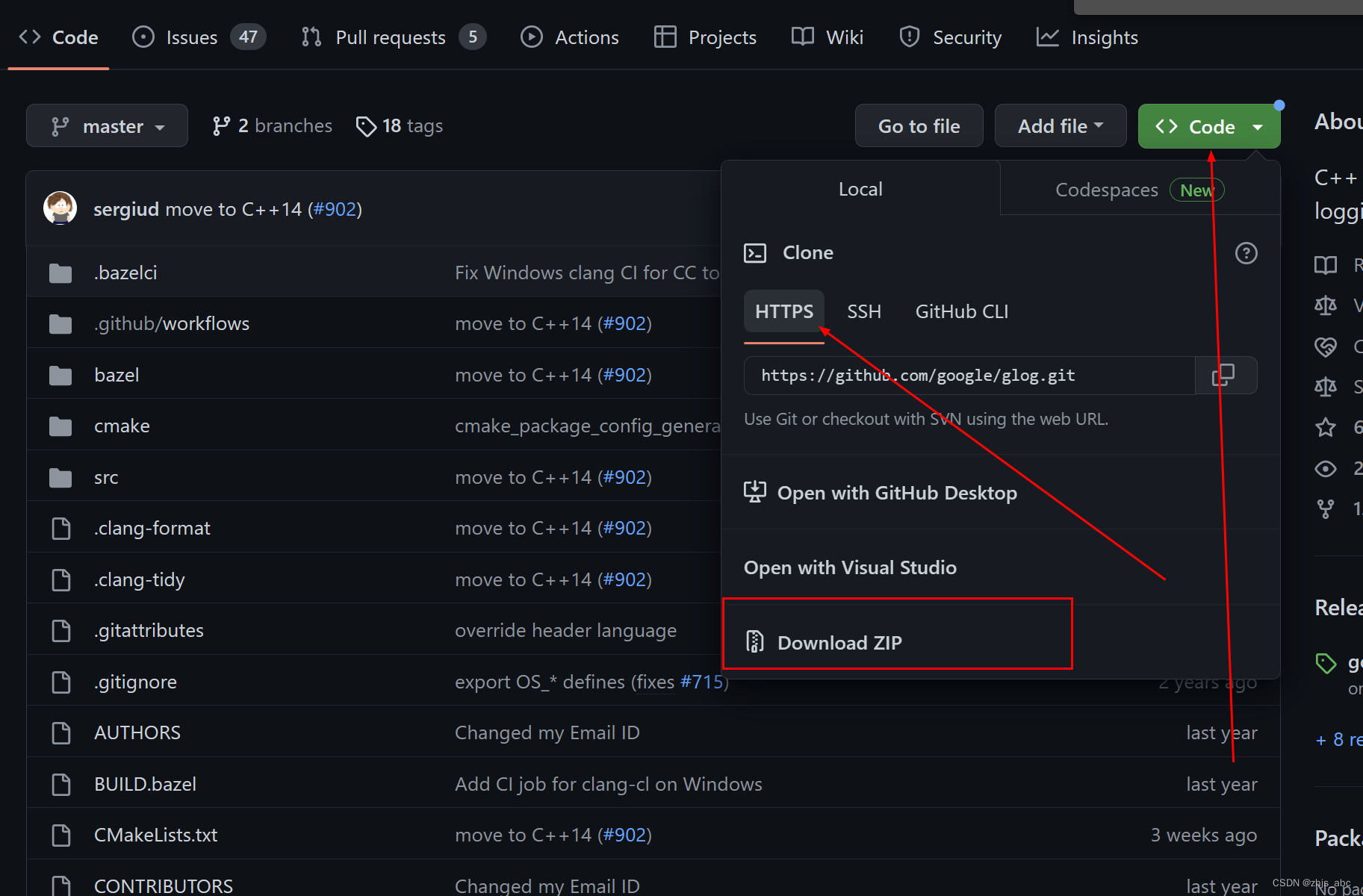Viewport: 1363px width, 896px height.
Task: Click the Go to file button
Action: pyautogui.click(x=919, y=126)
